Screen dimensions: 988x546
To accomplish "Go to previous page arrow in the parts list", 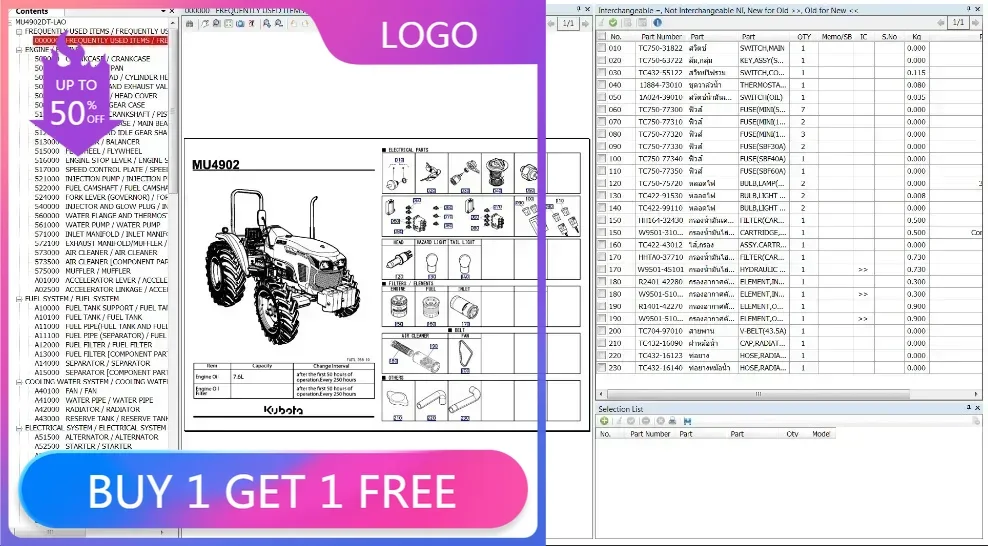I will [941, 23].
